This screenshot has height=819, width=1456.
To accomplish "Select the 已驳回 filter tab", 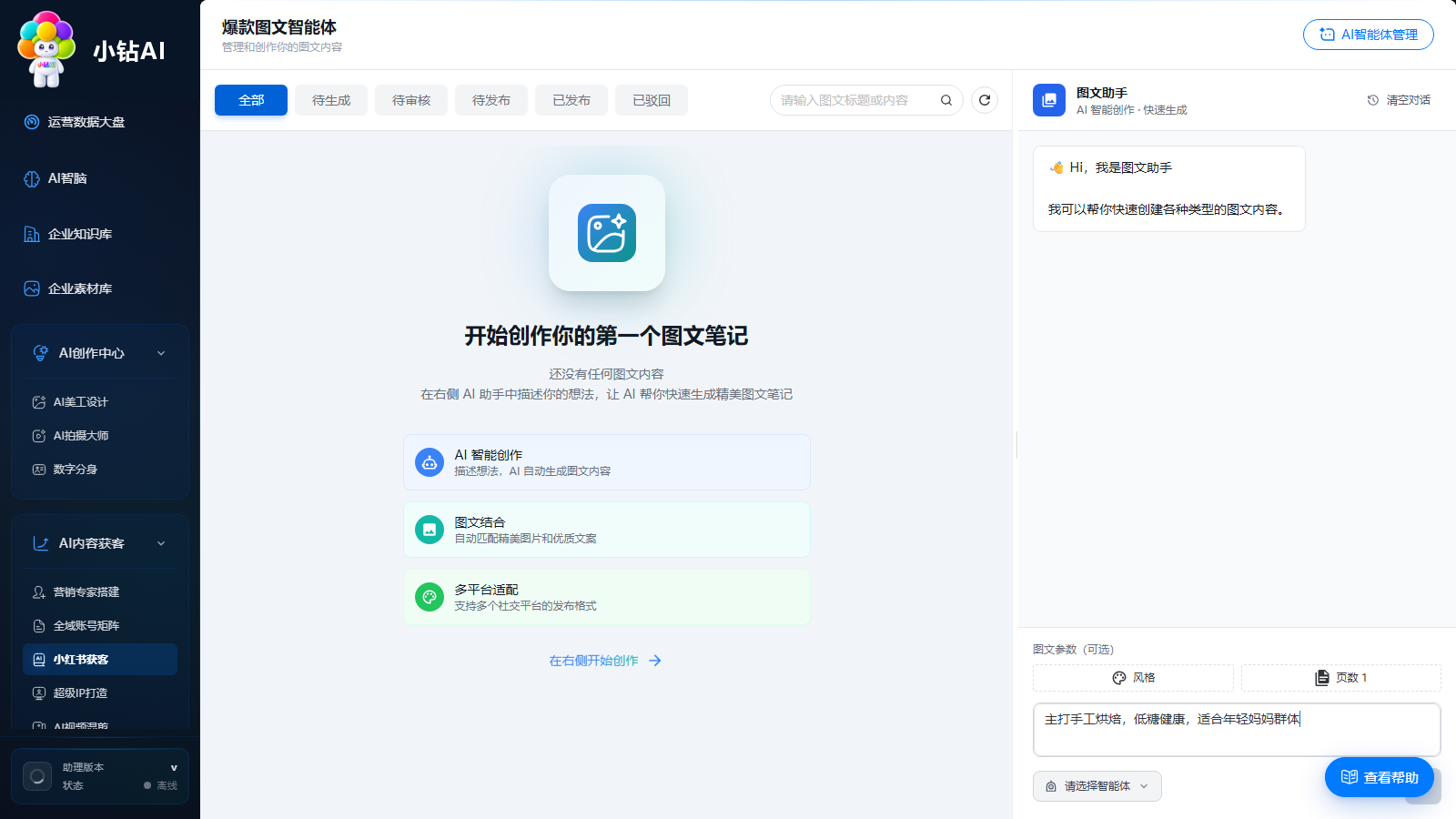I will coord(652,100).
